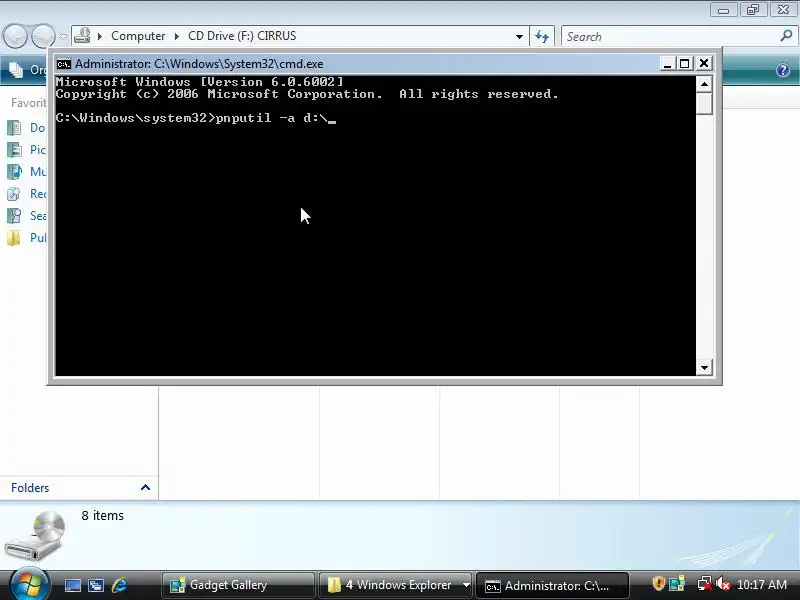Open Searches link in Explorer sidebar
Screen dimensions: 800x600
point(27,215)
